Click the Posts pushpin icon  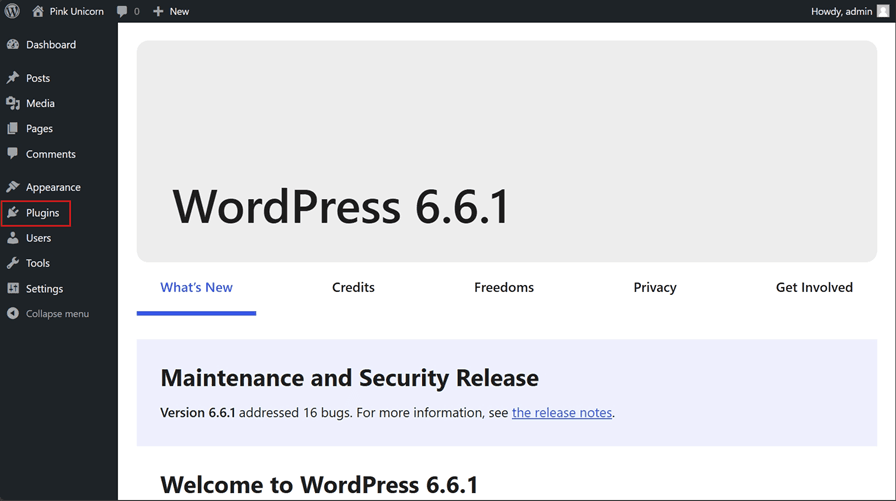click(x=13, y=78)
